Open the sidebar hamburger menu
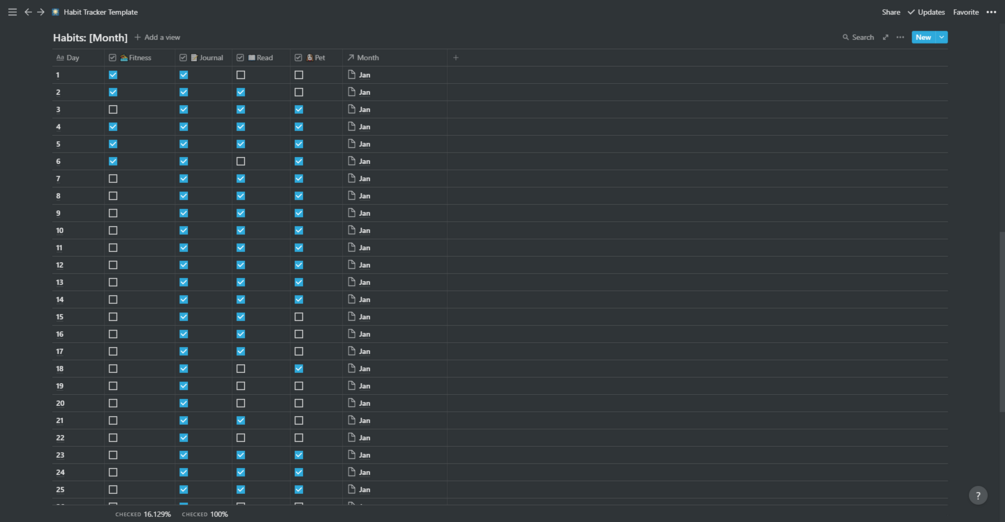Viewport: 1005px width, 522px height. click(12, 12)
